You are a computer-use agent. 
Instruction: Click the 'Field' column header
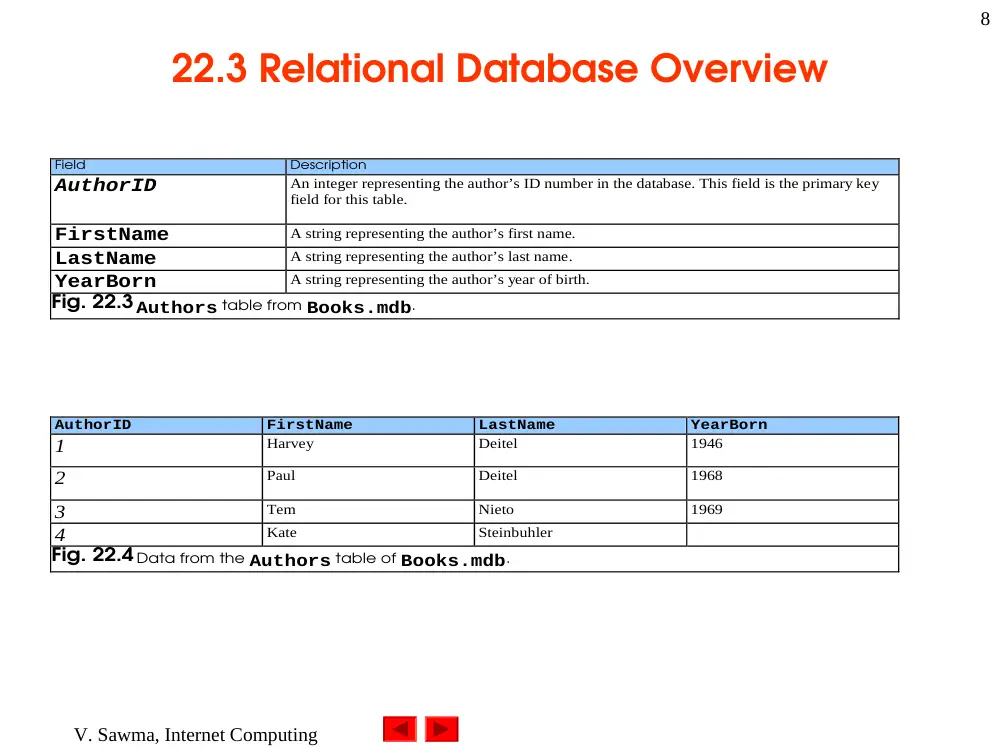(x=168, y=166)
